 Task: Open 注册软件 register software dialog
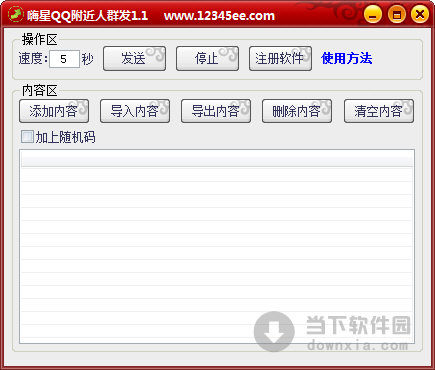tap(280, 59)
